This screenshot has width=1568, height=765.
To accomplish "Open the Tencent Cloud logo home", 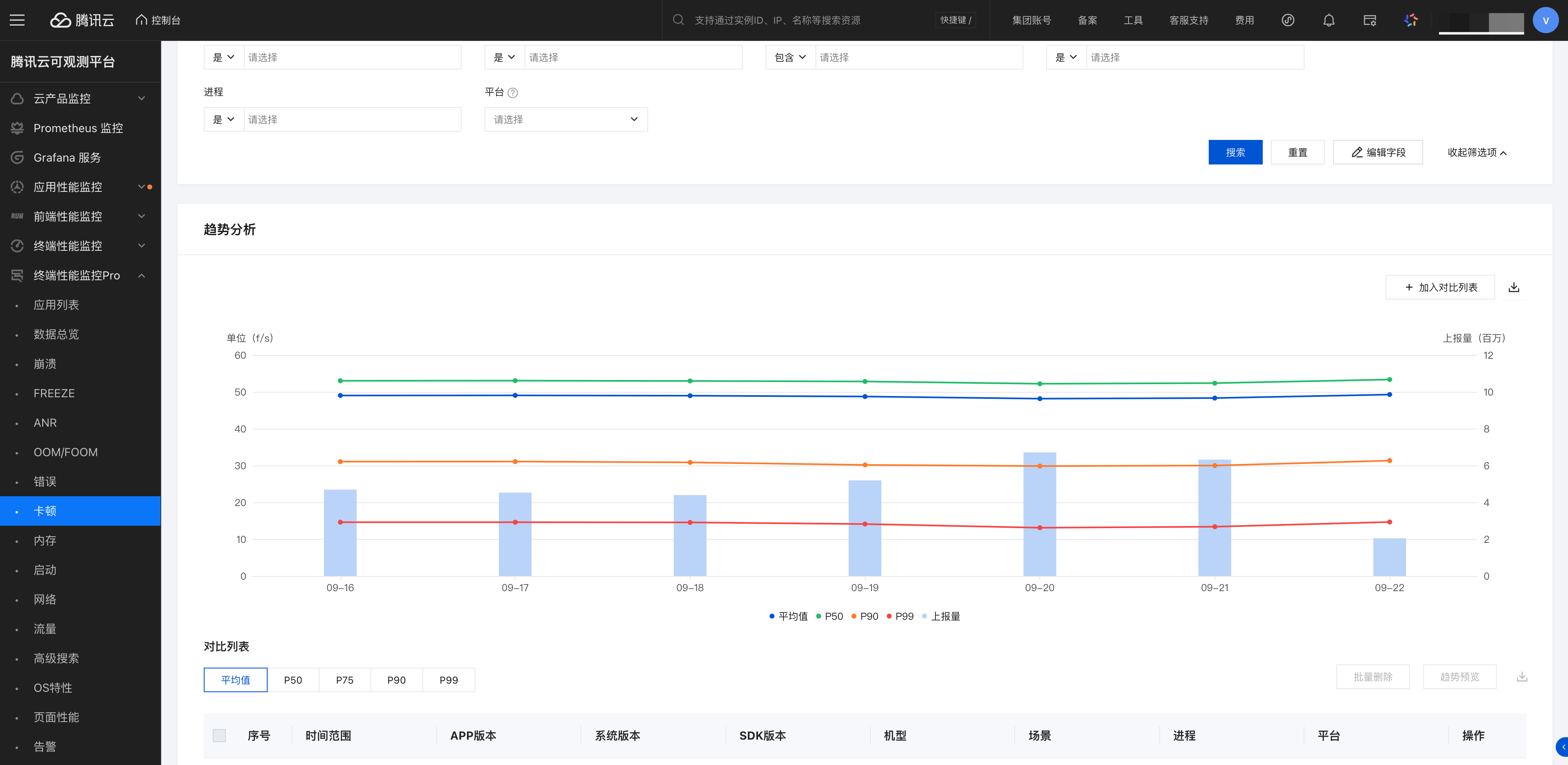I will pyautogui.click(x=82, y=20).
